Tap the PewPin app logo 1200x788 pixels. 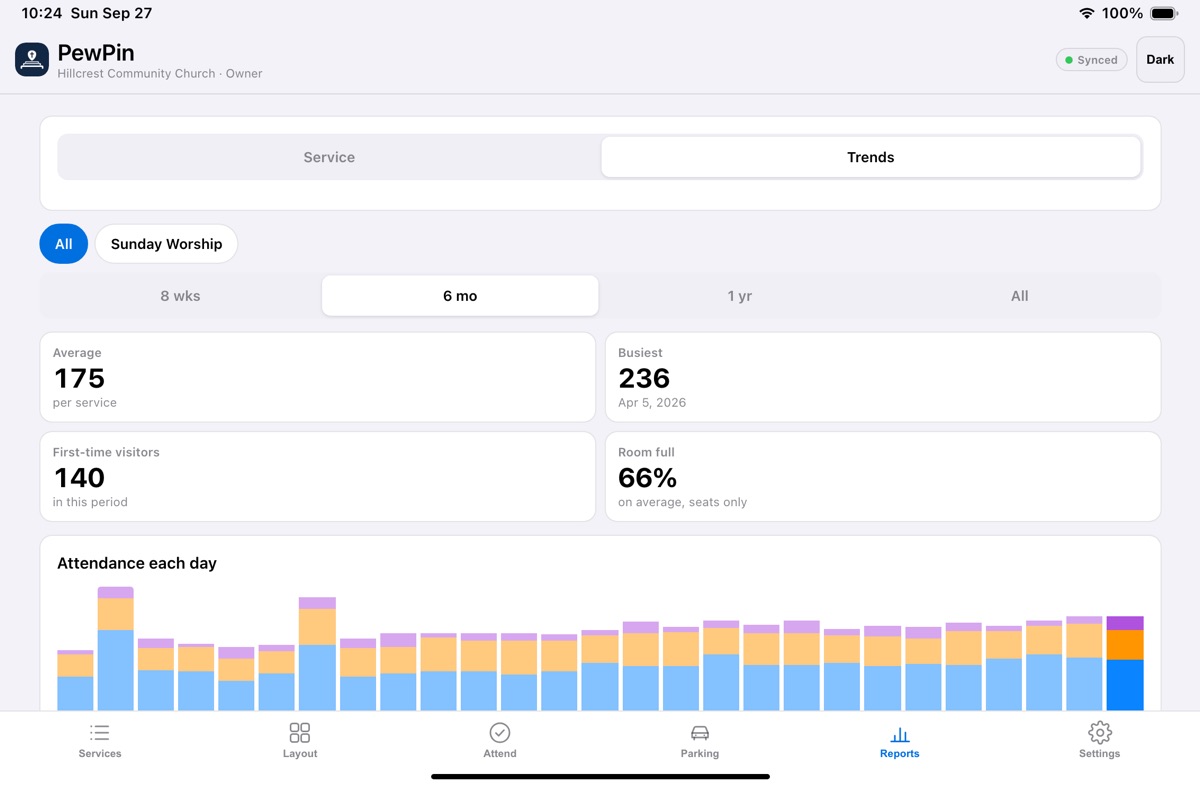pos(32,60)
